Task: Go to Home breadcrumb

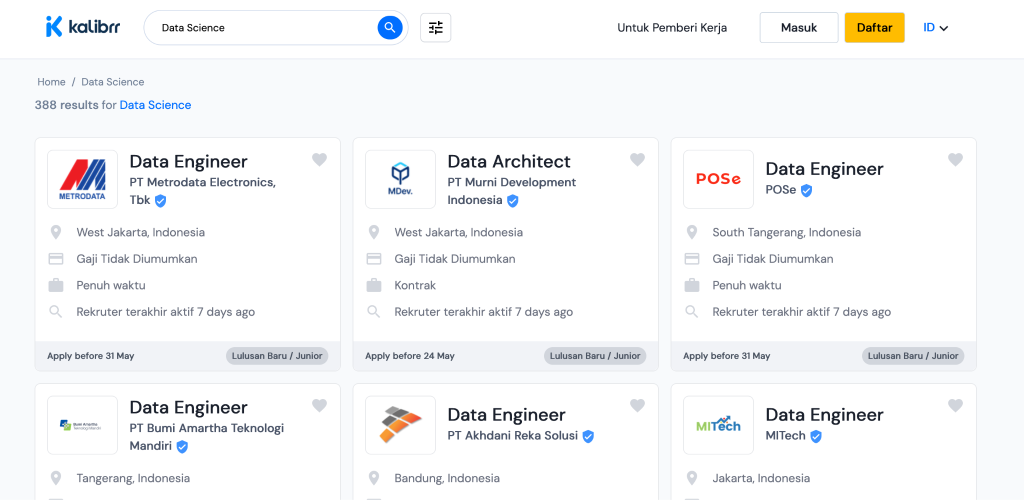Action: [51, 82]
